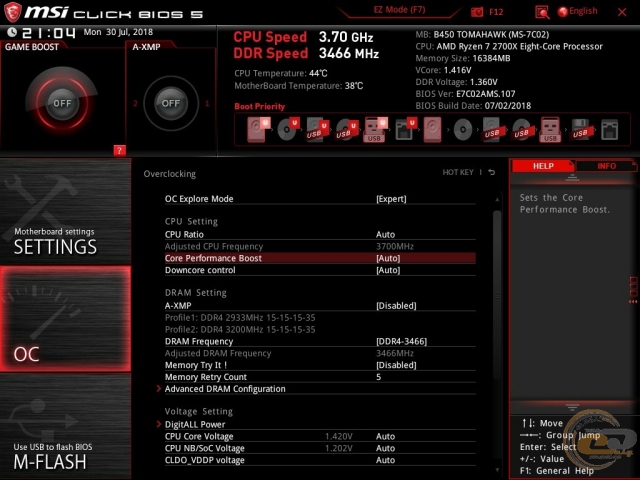Click the Overclocking page title

(x=169, y=174)
